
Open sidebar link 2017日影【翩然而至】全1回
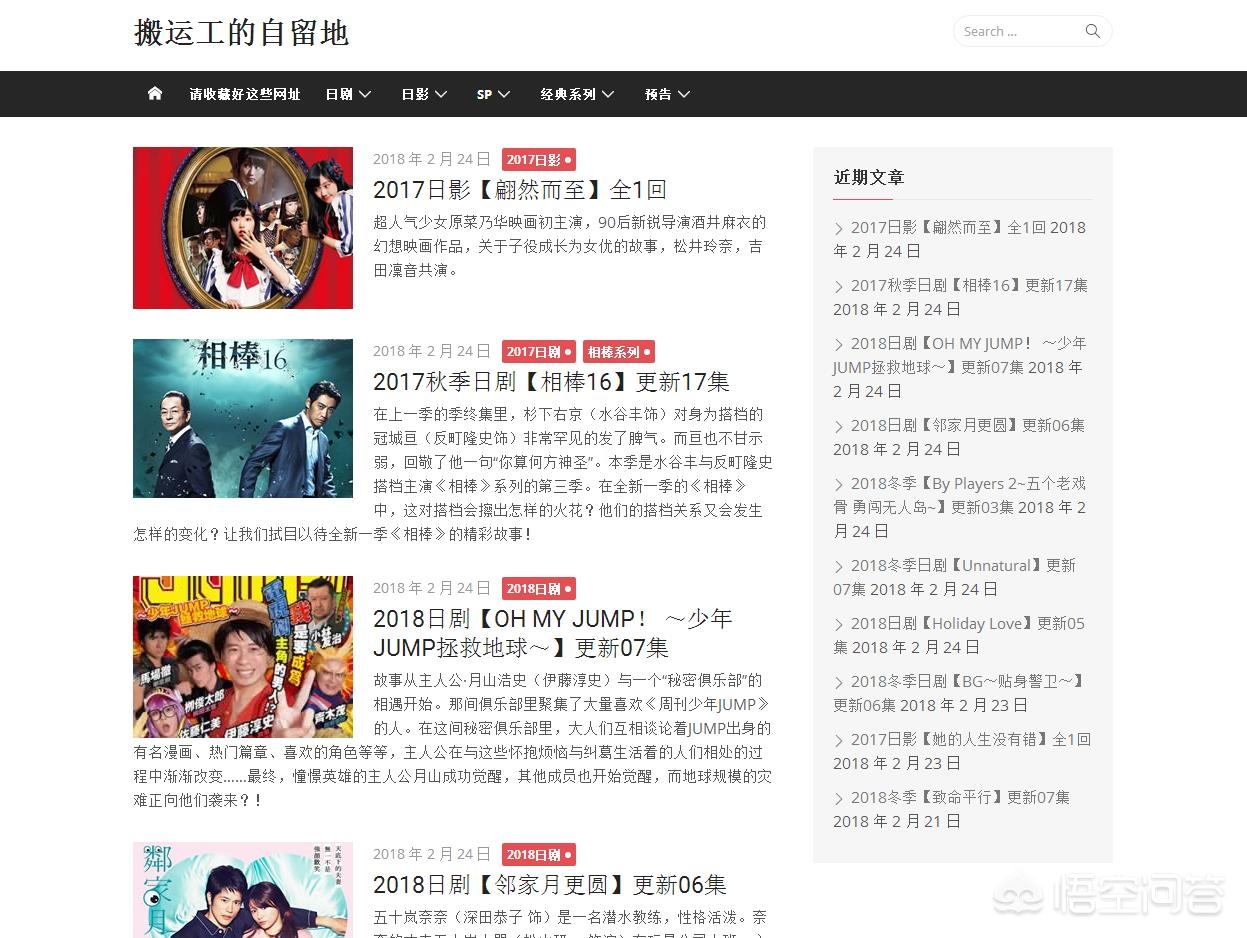point(948,227)
